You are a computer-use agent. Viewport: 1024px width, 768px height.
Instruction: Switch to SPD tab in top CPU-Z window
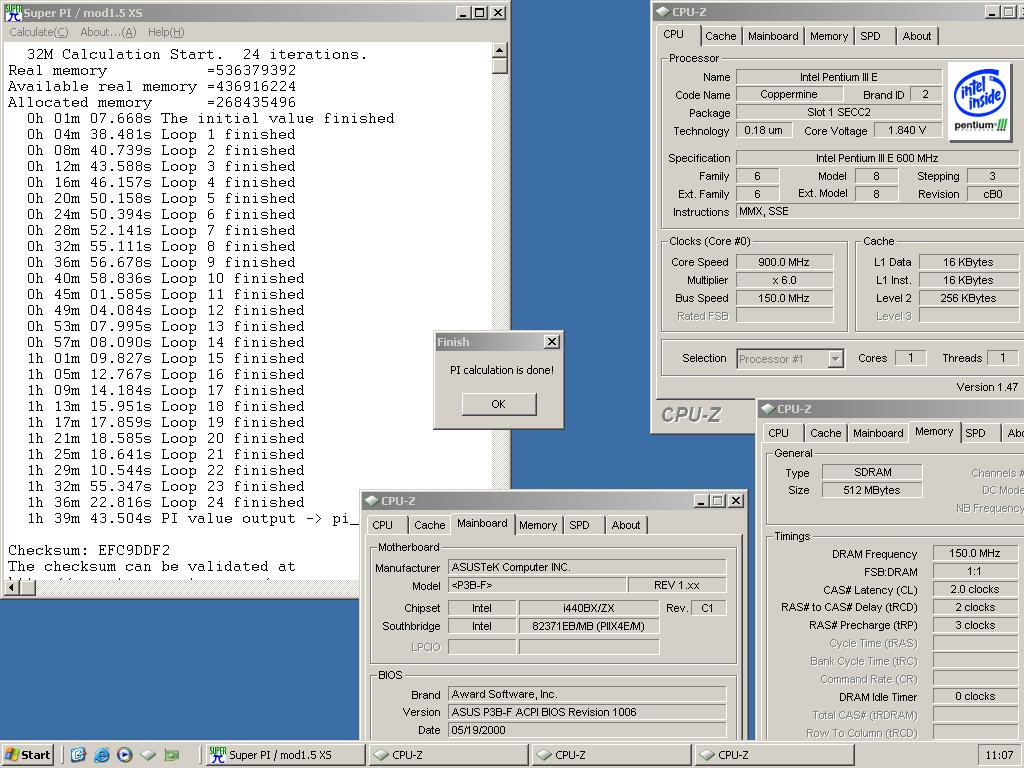(871, 37)
